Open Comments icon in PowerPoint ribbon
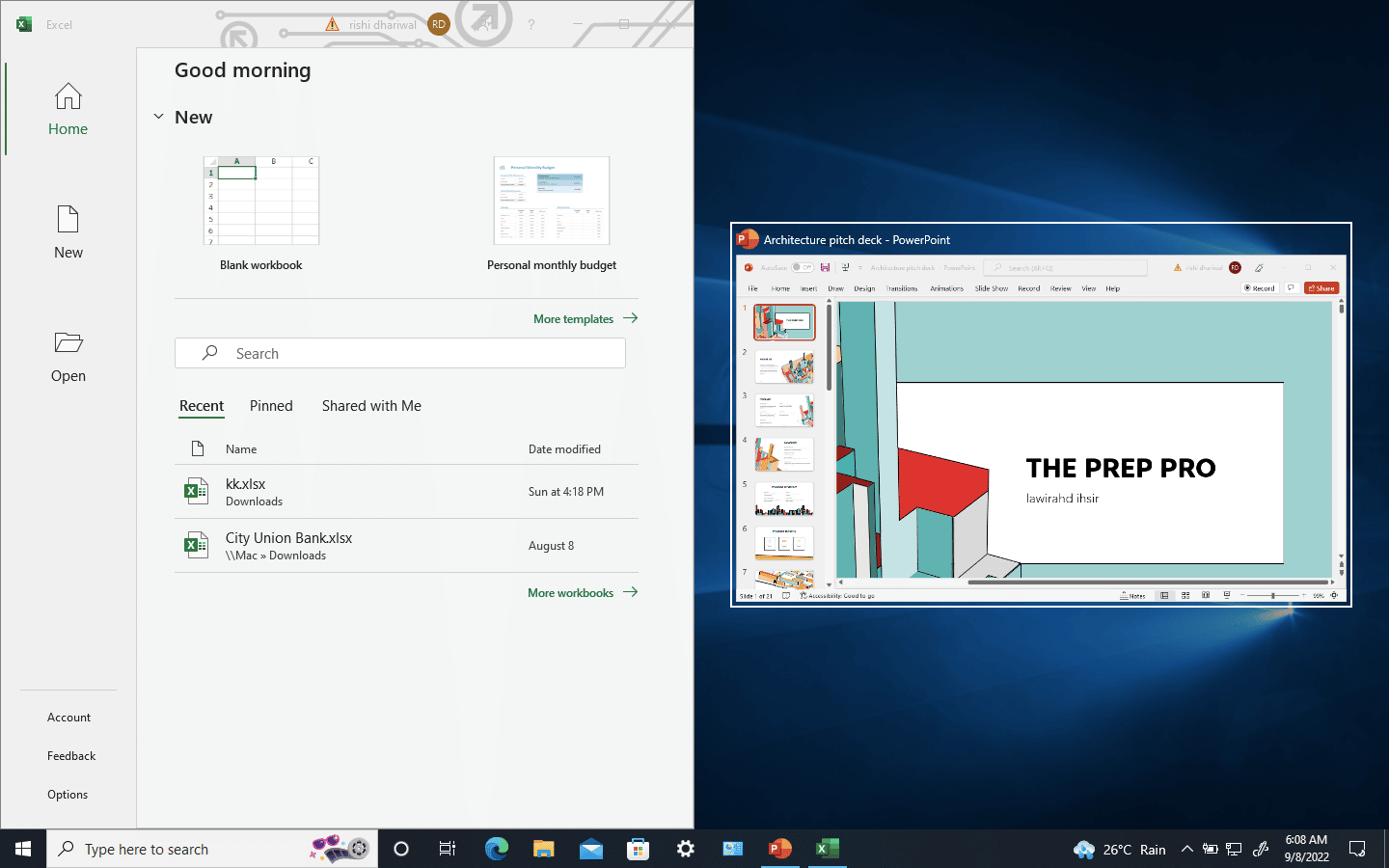Image resolution: width=1389 pixels, height=868 pixels. click(1291, 288)
